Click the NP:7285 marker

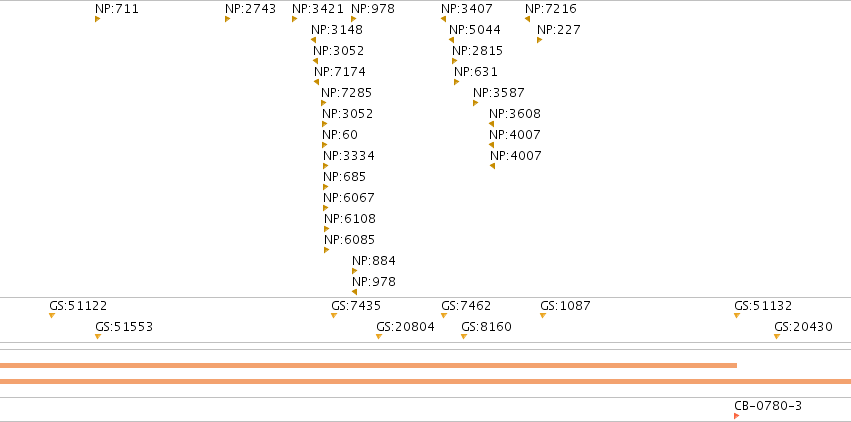click(x=323, y=103)
